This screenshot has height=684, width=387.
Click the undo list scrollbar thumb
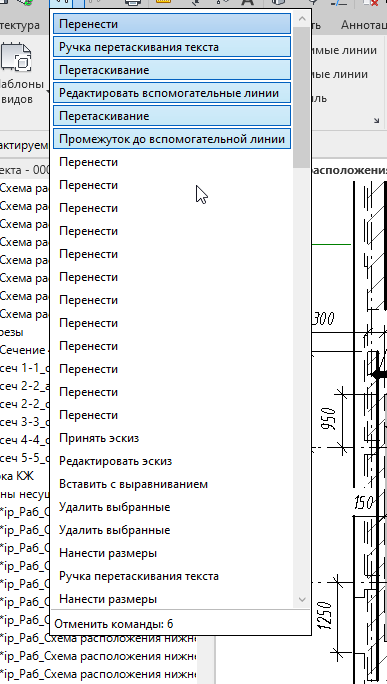click(302, 97)
